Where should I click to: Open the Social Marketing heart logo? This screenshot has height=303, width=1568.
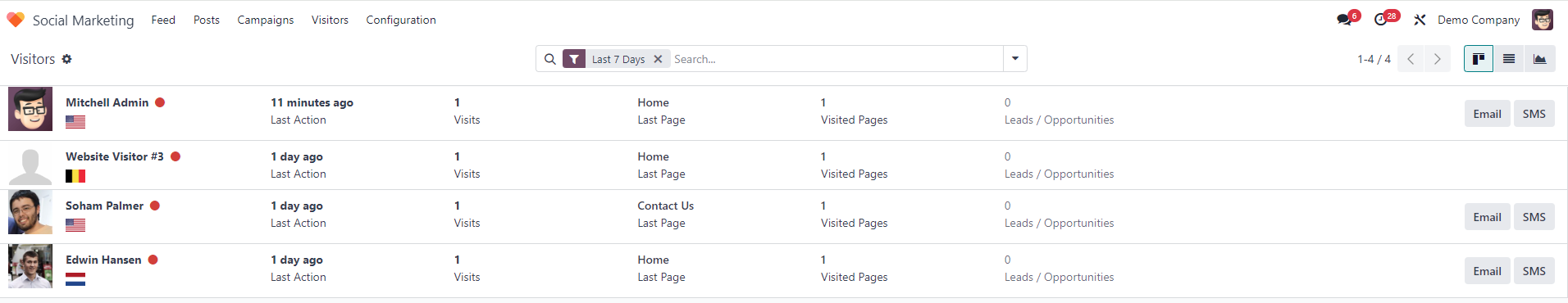coord(16,20)
